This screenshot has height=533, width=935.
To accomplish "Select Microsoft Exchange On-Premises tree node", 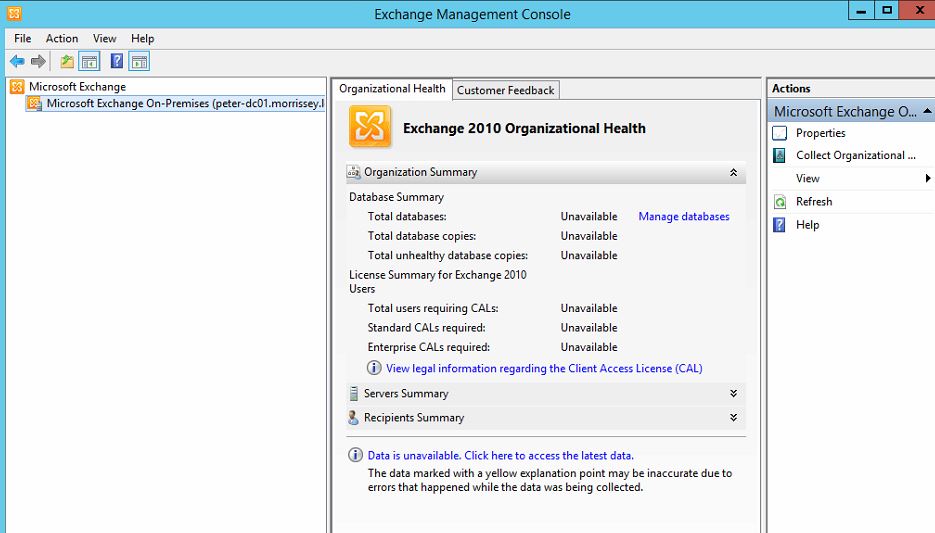I will coord(185,104).
